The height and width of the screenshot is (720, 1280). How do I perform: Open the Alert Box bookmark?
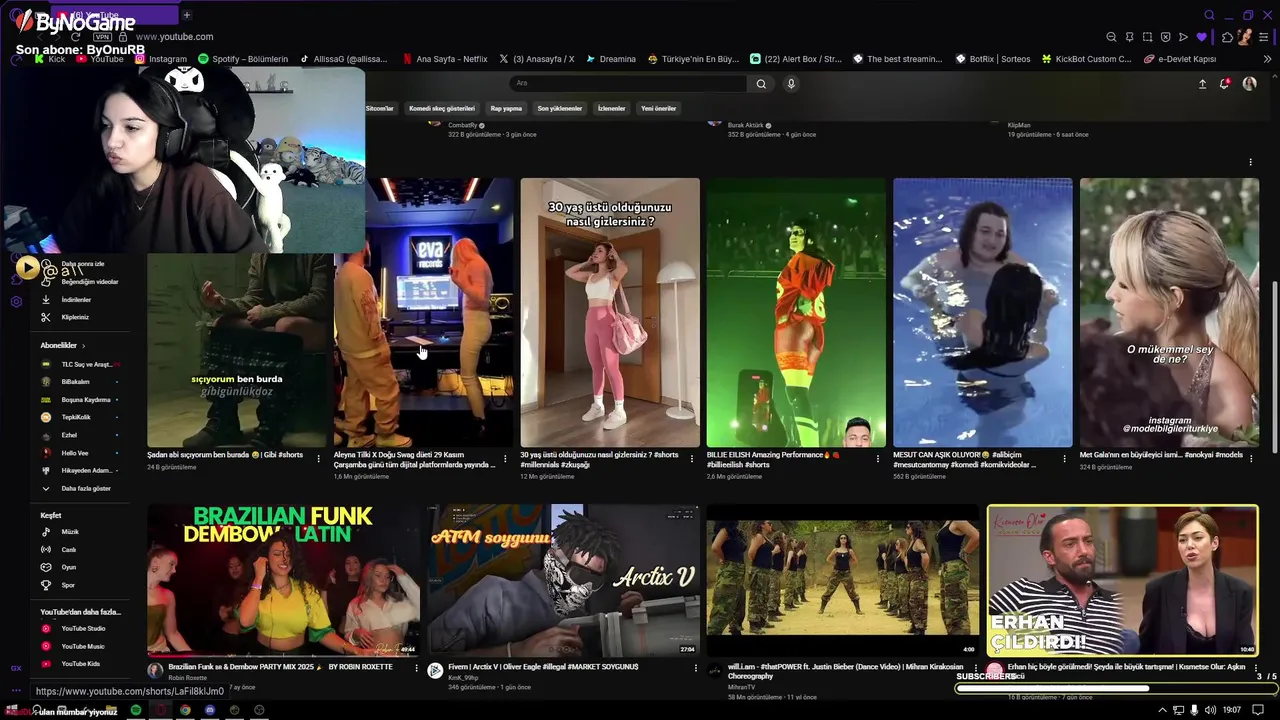(x=796, y=59)
